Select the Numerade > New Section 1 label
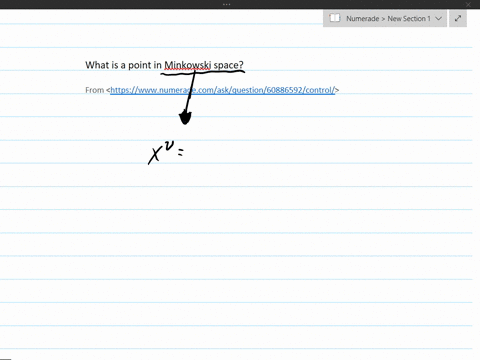This screenshot has width=480, height=360. [x=388, y=19]
